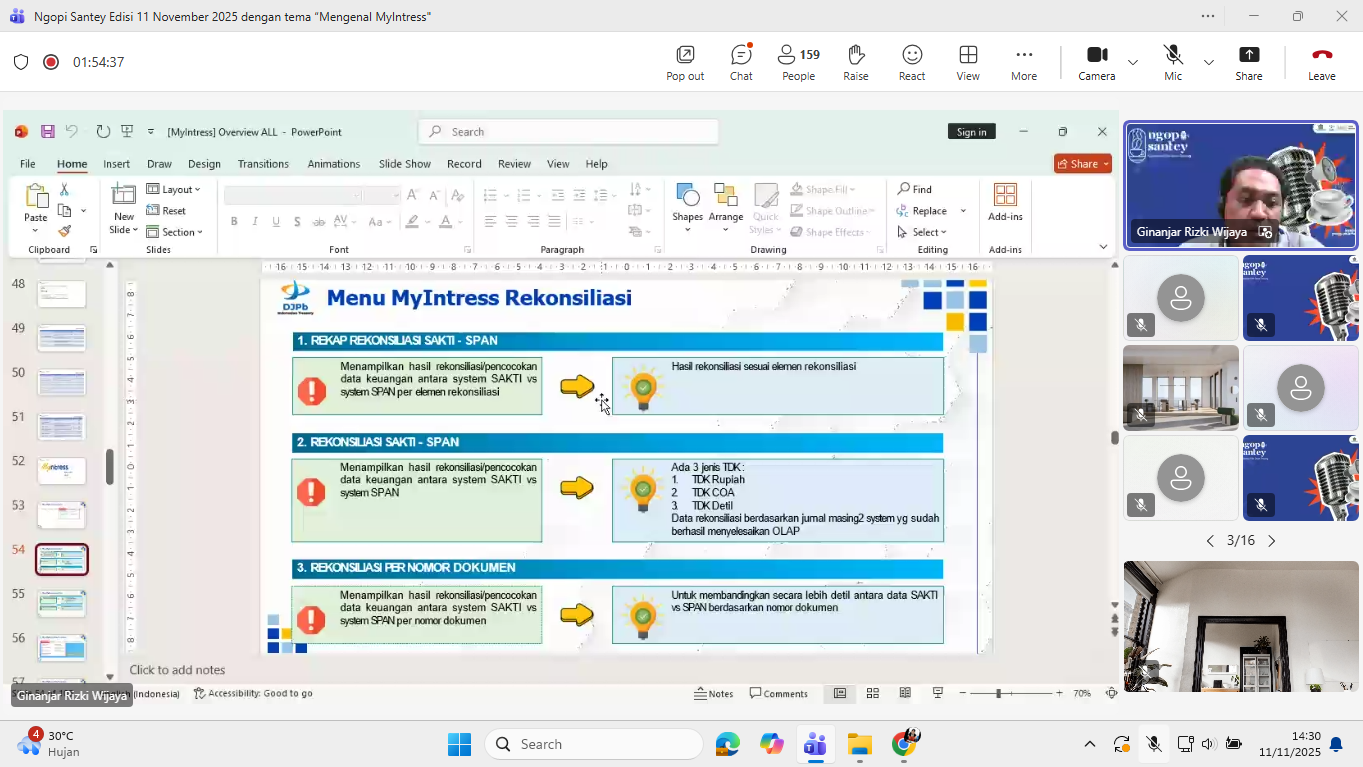Show hidden system tray icons chevron
This screenshot has width=1363, height=767.
tap(1089, 744)
